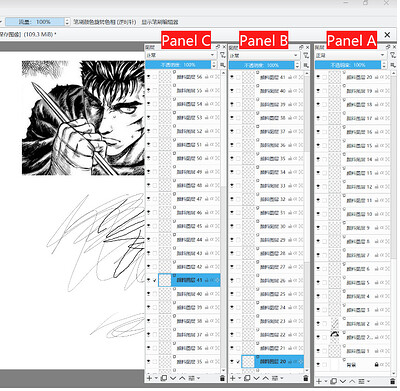Click lock icon on layer 56 row

coord(206,77)
